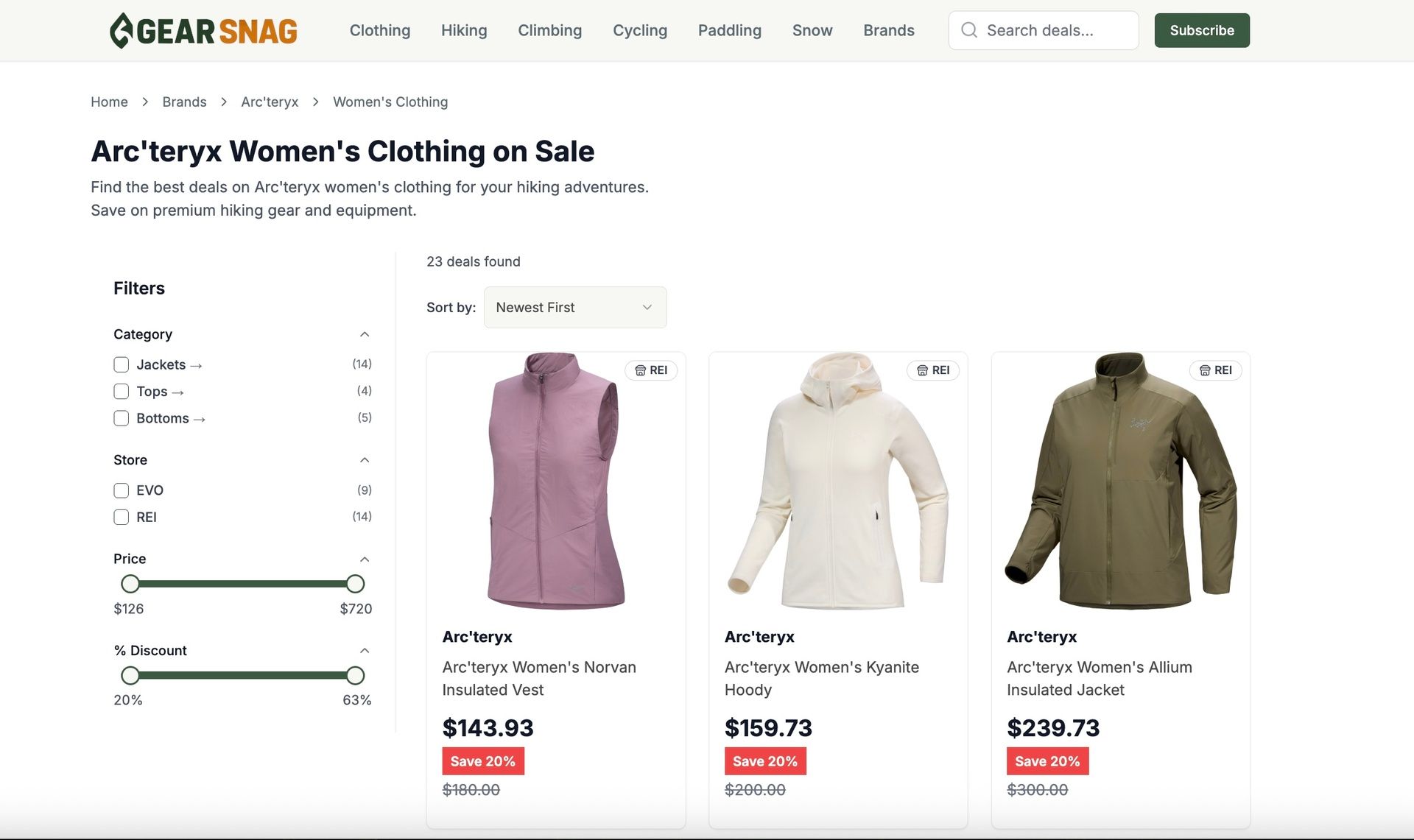Click the Subscribe button
The height and width of the screenshot is (840, 1414).
(x=1202, y=30)
